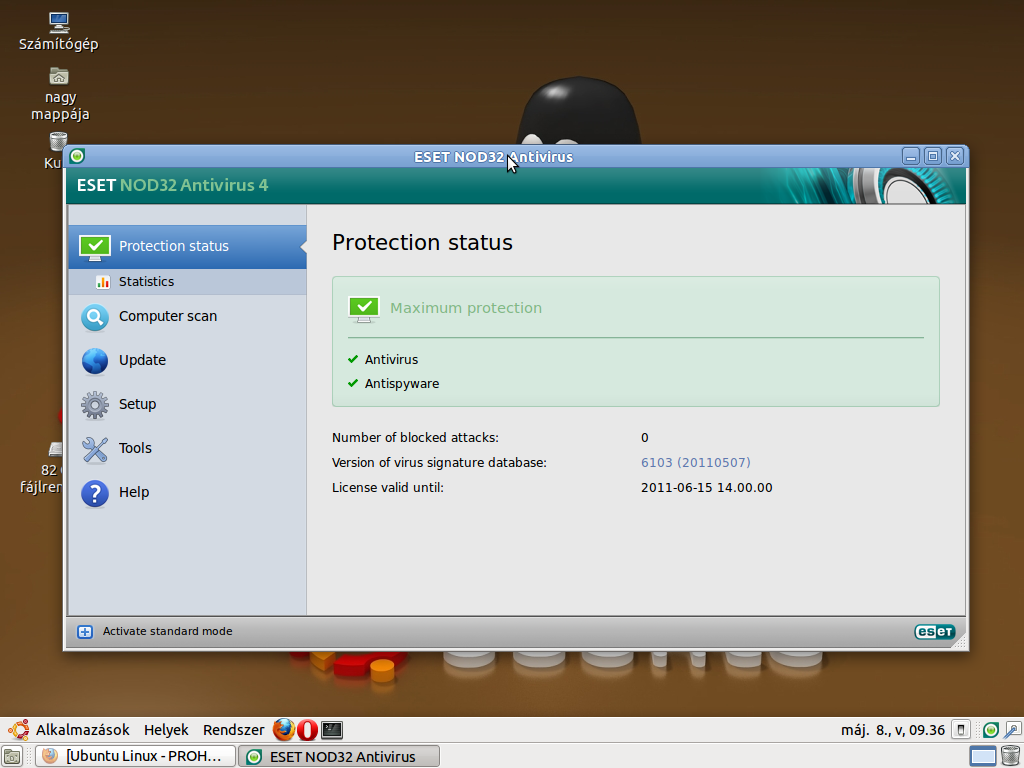This screenshot has height=768, width=1024.
Task: Launch Opera from the panel
Action: pyautogui.click(x=308, y=729)
